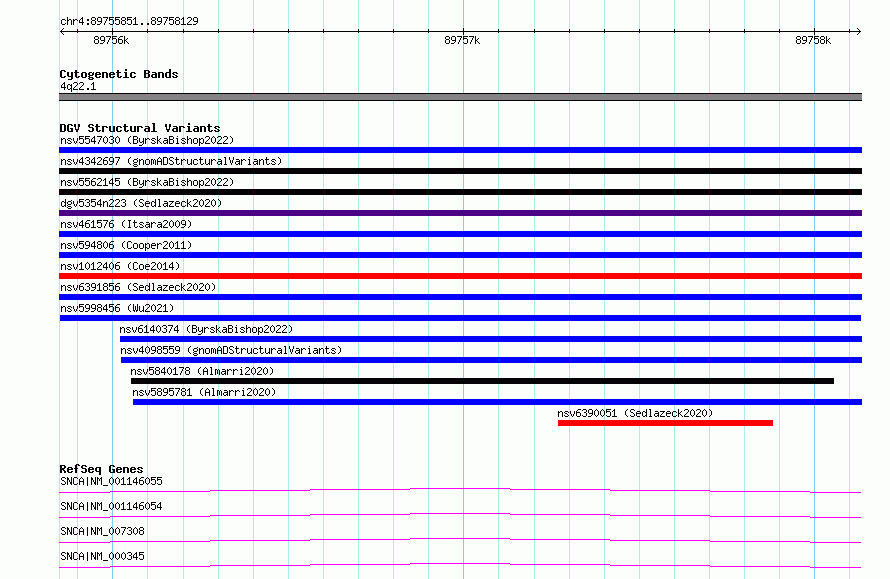Click the black bar for nsv5562145

[x=460, y=192]
